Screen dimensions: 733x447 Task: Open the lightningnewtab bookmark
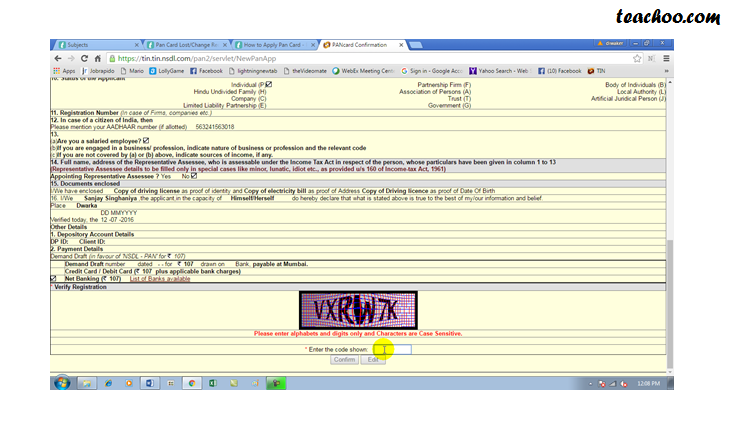coord(253,71)
